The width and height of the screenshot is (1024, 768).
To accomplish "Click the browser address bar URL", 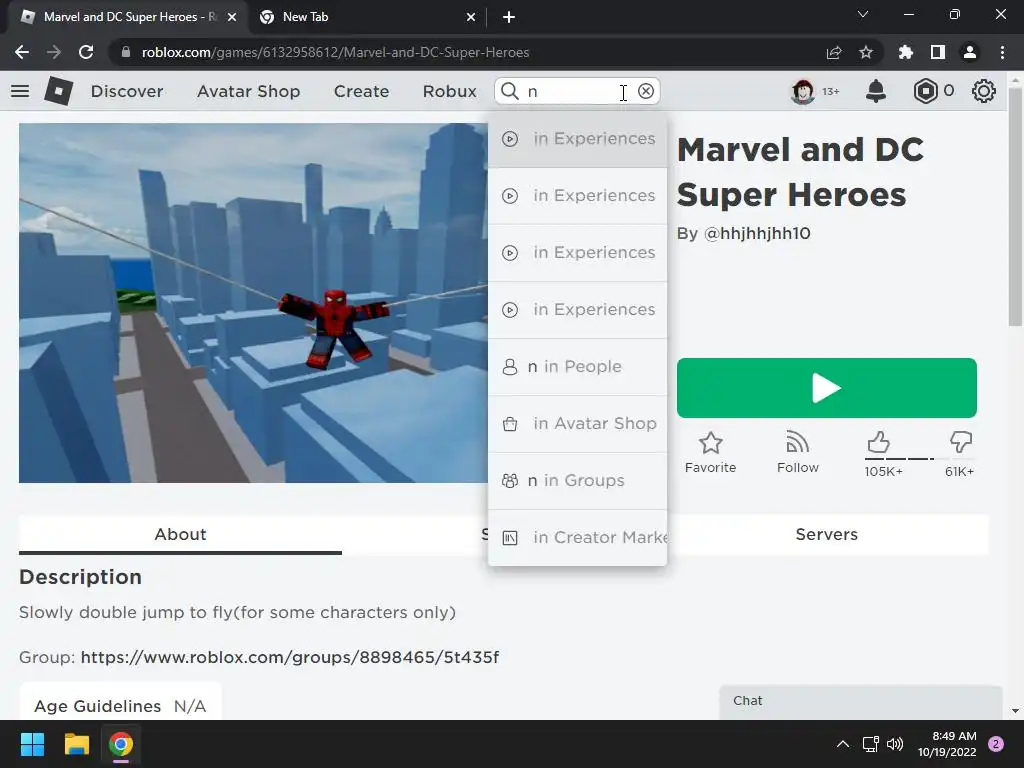I will [x=335, y=52].
